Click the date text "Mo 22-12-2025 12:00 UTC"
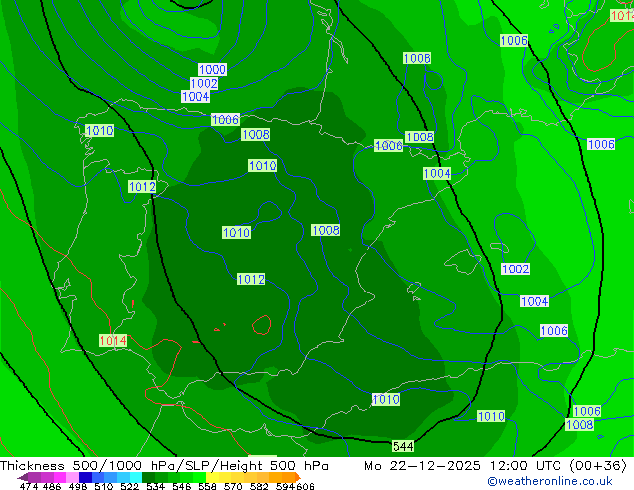This screenshot has height=490, width=634. [463, 466]
